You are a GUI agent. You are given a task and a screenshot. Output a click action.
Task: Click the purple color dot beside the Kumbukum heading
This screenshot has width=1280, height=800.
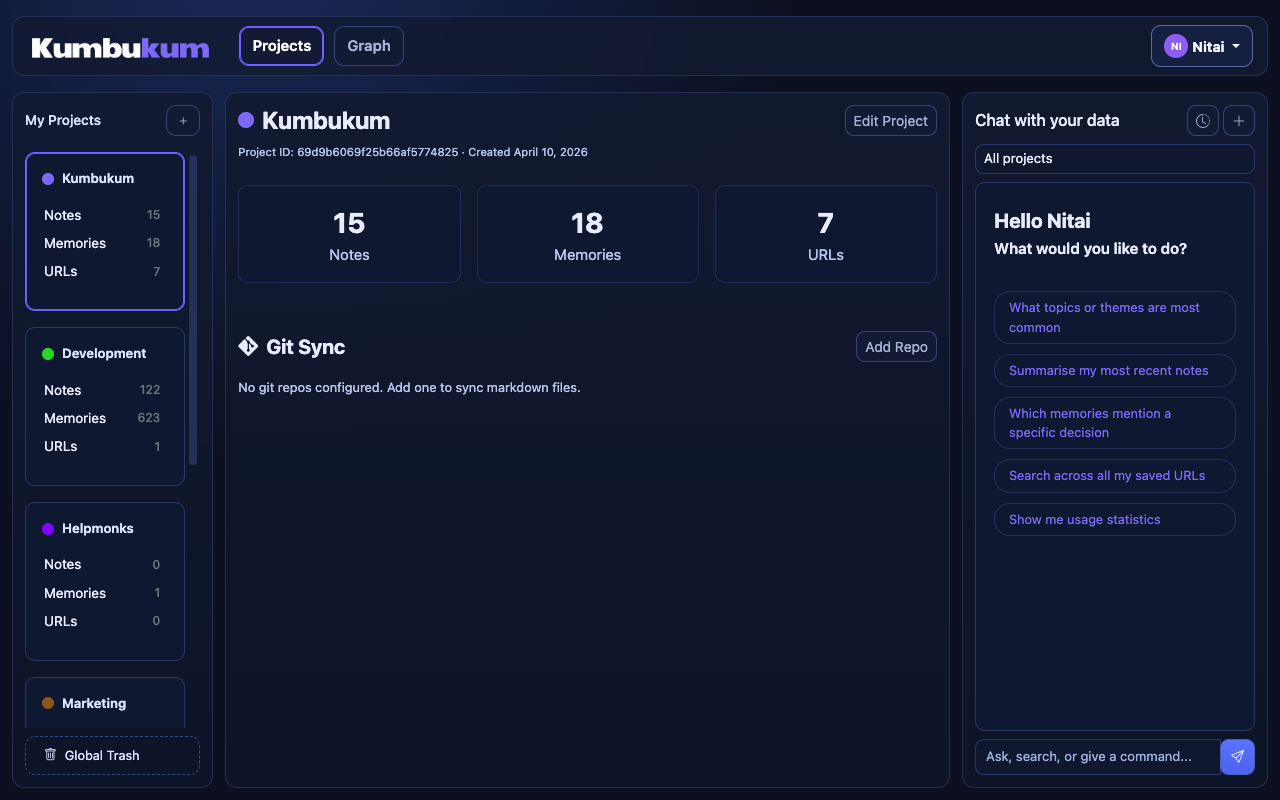(246, 120)
